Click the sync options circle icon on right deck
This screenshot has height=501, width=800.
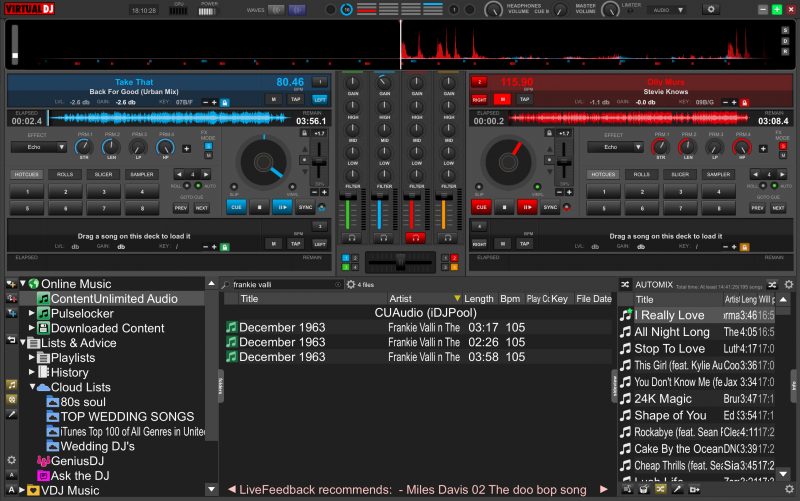tap(566, 208)
